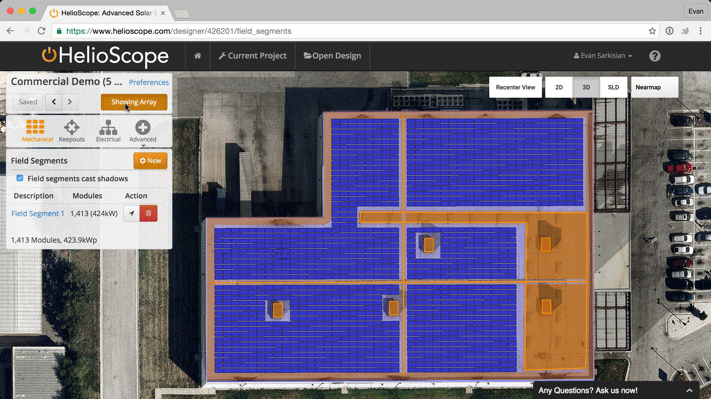Expand the Any Questions chat panel

point(689,390)
